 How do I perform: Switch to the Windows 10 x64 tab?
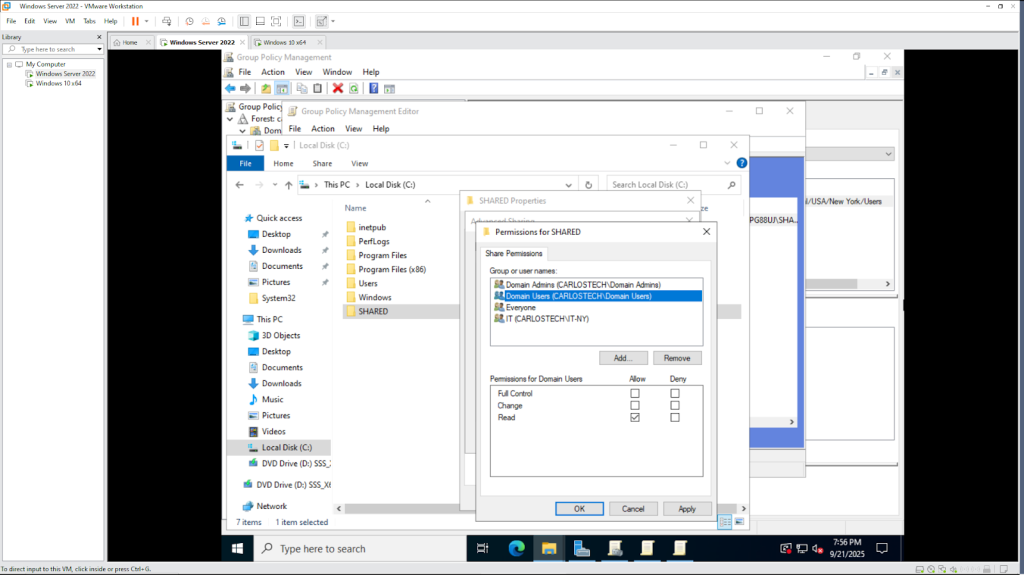(284, 43)
